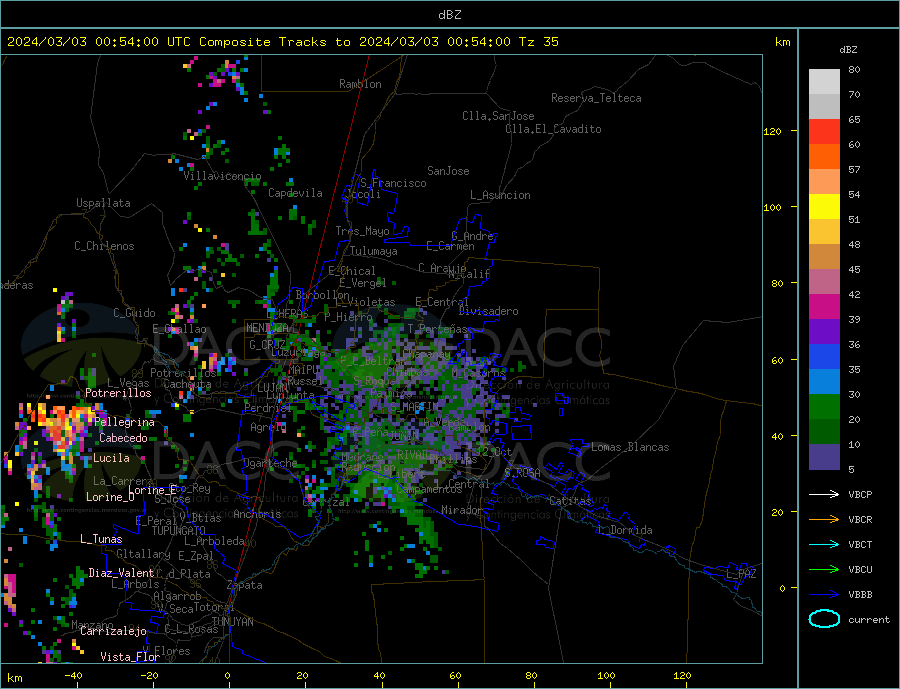Click the 'current' legend label
Viewport: 900px width, 689px height.
(869, 620)
